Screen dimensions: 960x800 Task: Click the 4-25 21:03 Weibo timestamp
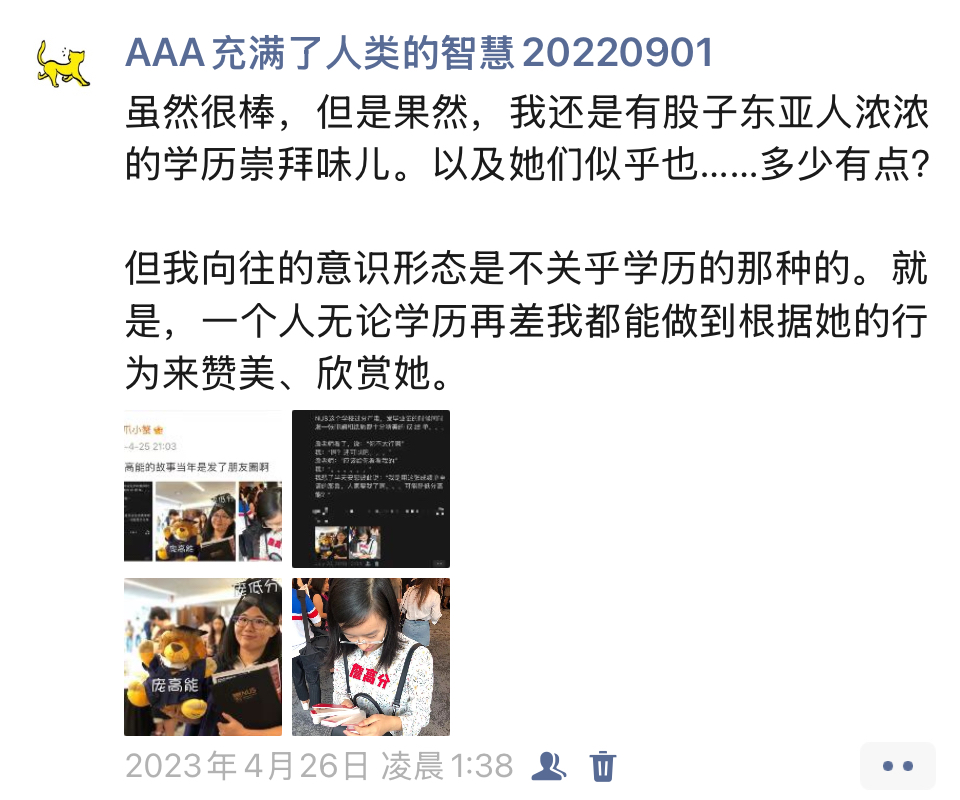(151, 446)
